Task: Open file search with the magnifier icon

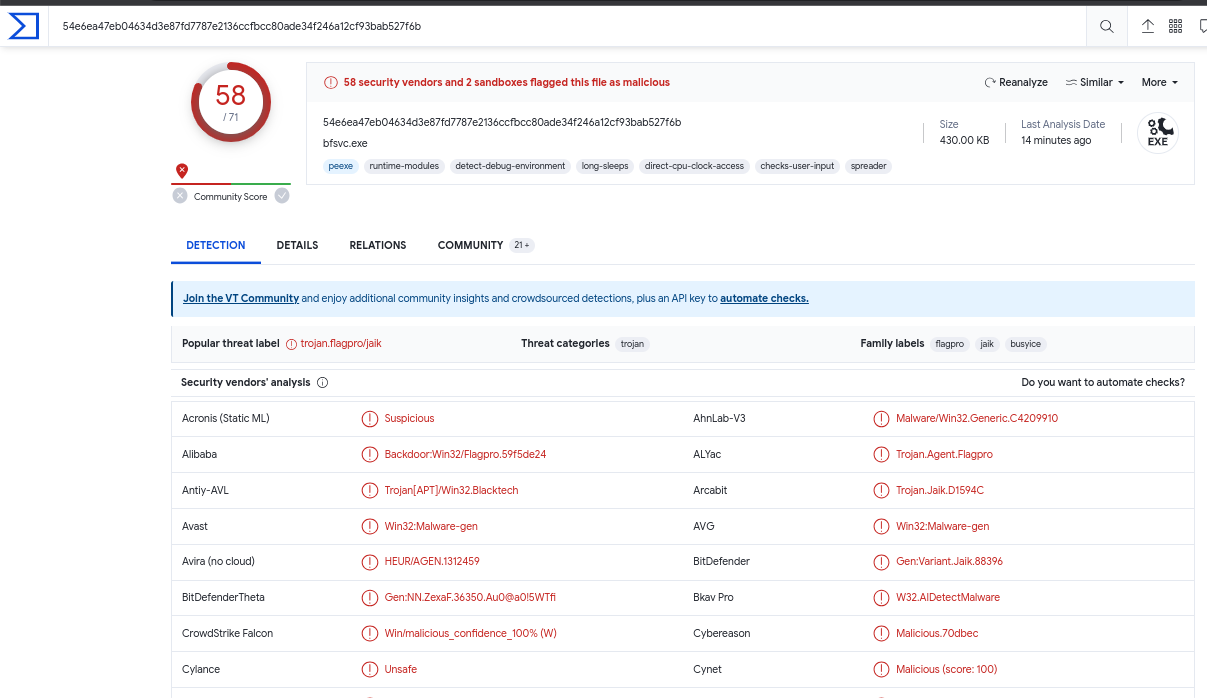Action: [1106, 26]
